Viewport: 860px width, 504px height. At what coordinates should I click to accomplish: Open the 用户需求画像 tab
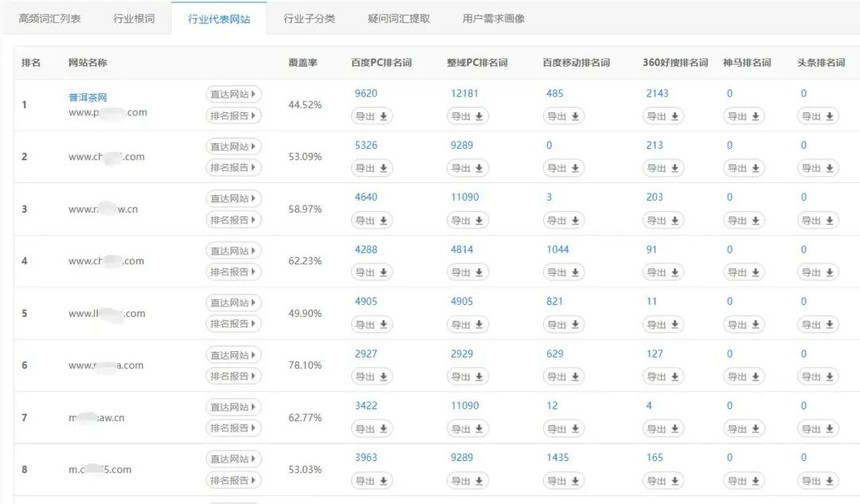(494, 19)
